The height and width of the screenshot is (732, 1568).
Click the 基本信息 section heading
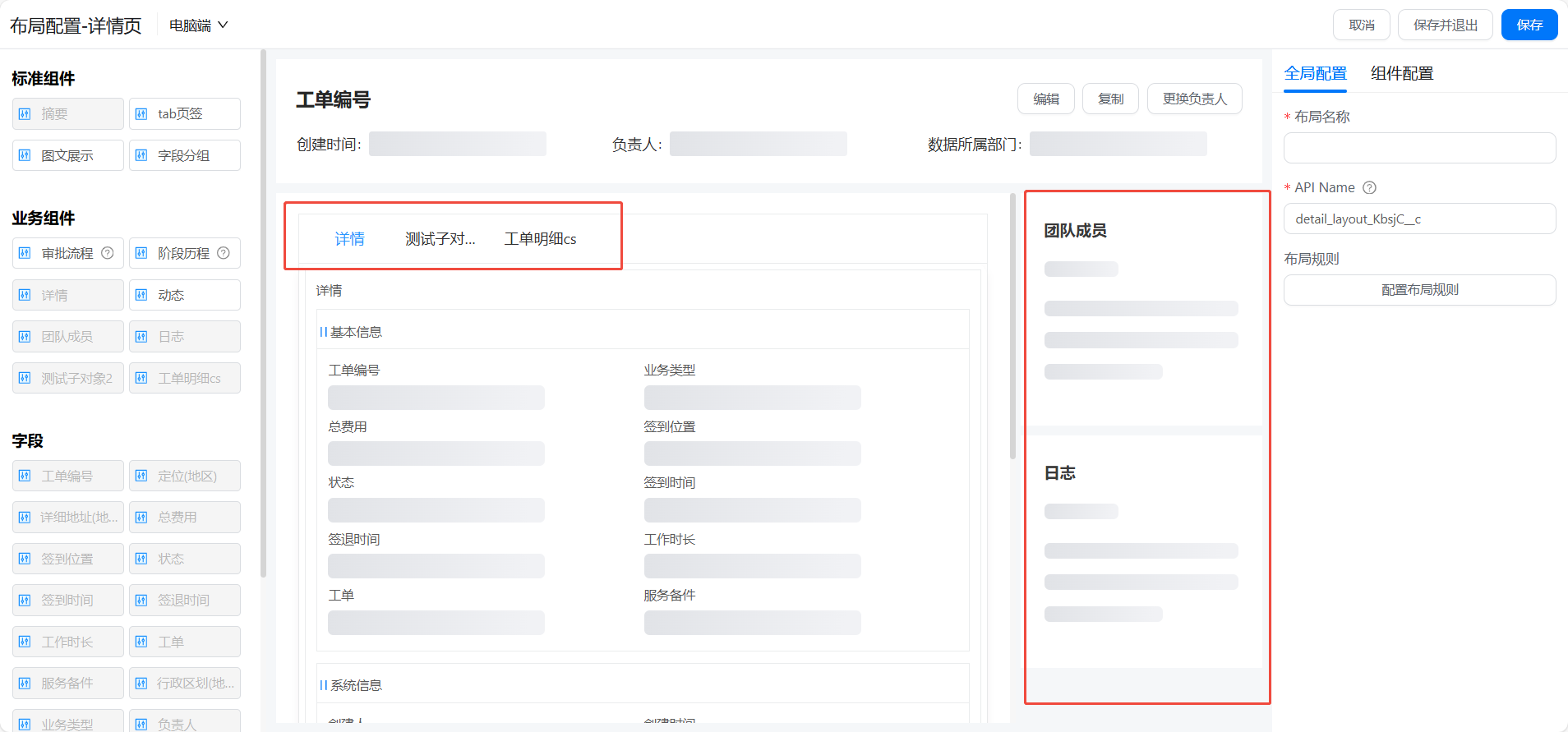(356, 332)
